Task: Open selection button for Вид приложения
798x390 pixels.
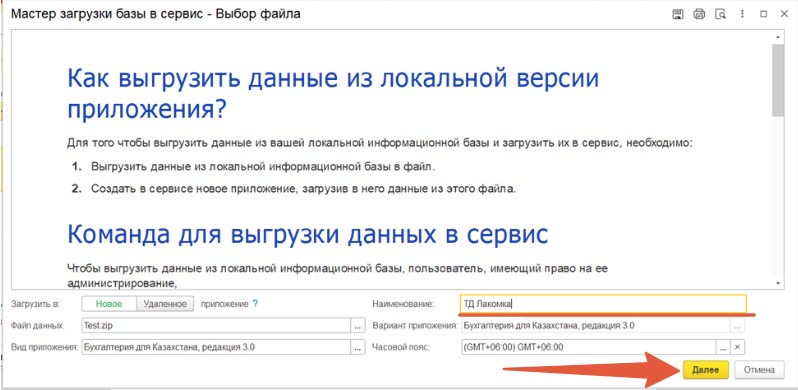Action: 358,347
